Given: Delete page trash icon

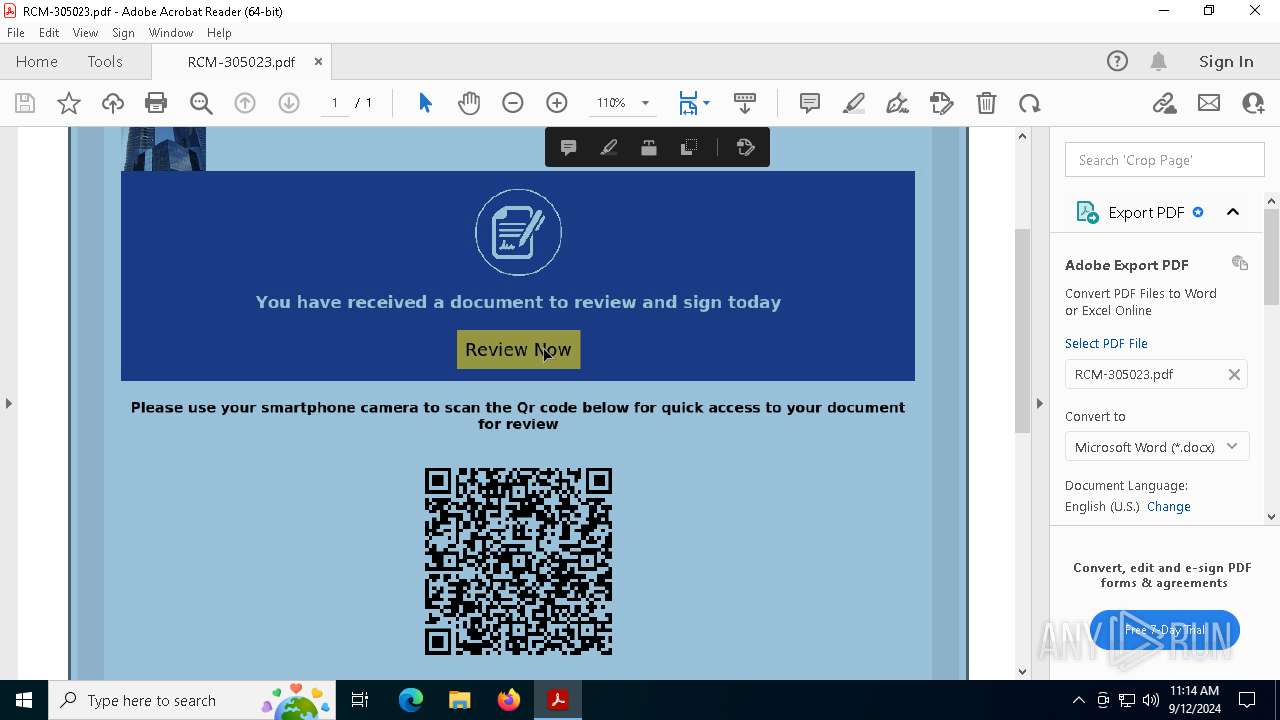Looking at the screenshot, I should (x=986, y=103).
